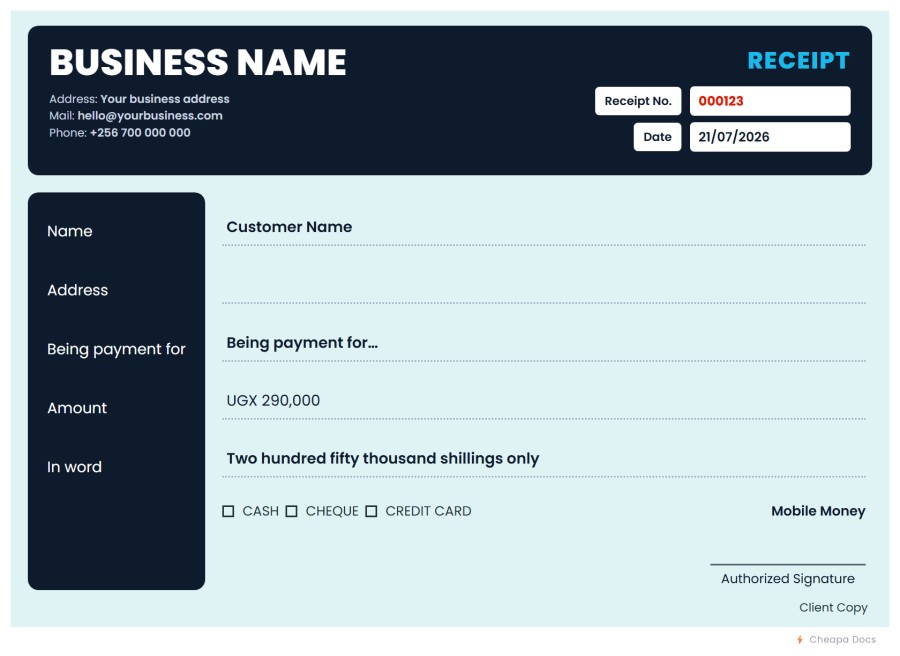The image size is (900, 656).
Task: Select the UGX 290,000 amount
Action: point(273,401)
